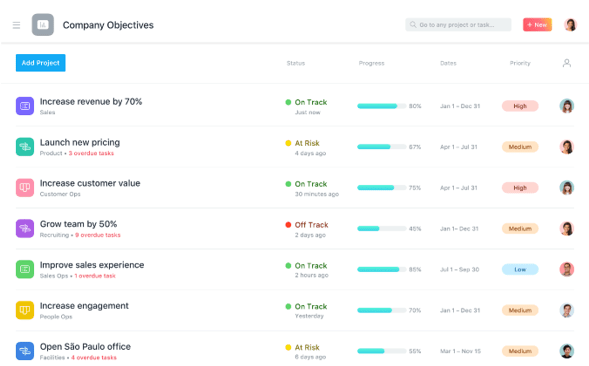This screenshot has height=366, width=589.
Task: Open owner avatar for Improve sales experience row
Action: (567, 269)
